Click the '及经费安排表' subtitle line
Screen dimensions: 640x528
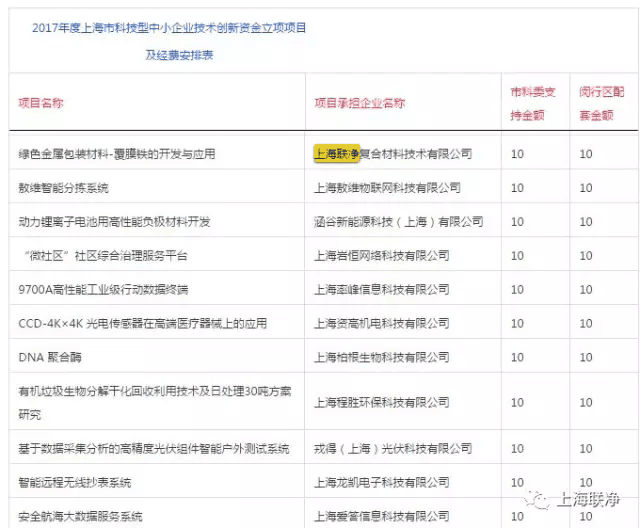coord(179,55)
